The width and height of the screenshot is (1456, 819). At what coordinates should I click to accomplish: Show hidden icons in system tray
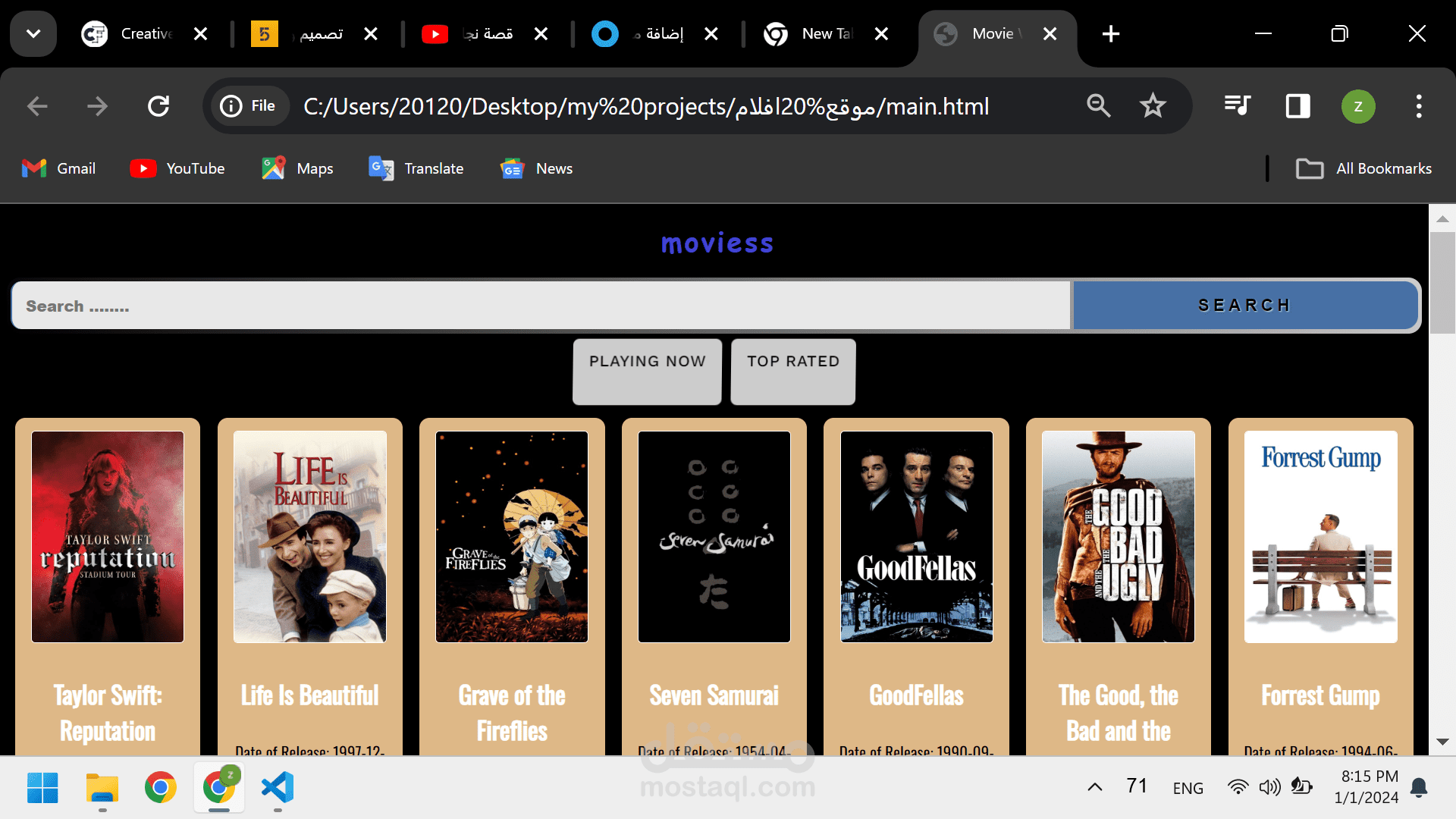[x=1094, y=787]
